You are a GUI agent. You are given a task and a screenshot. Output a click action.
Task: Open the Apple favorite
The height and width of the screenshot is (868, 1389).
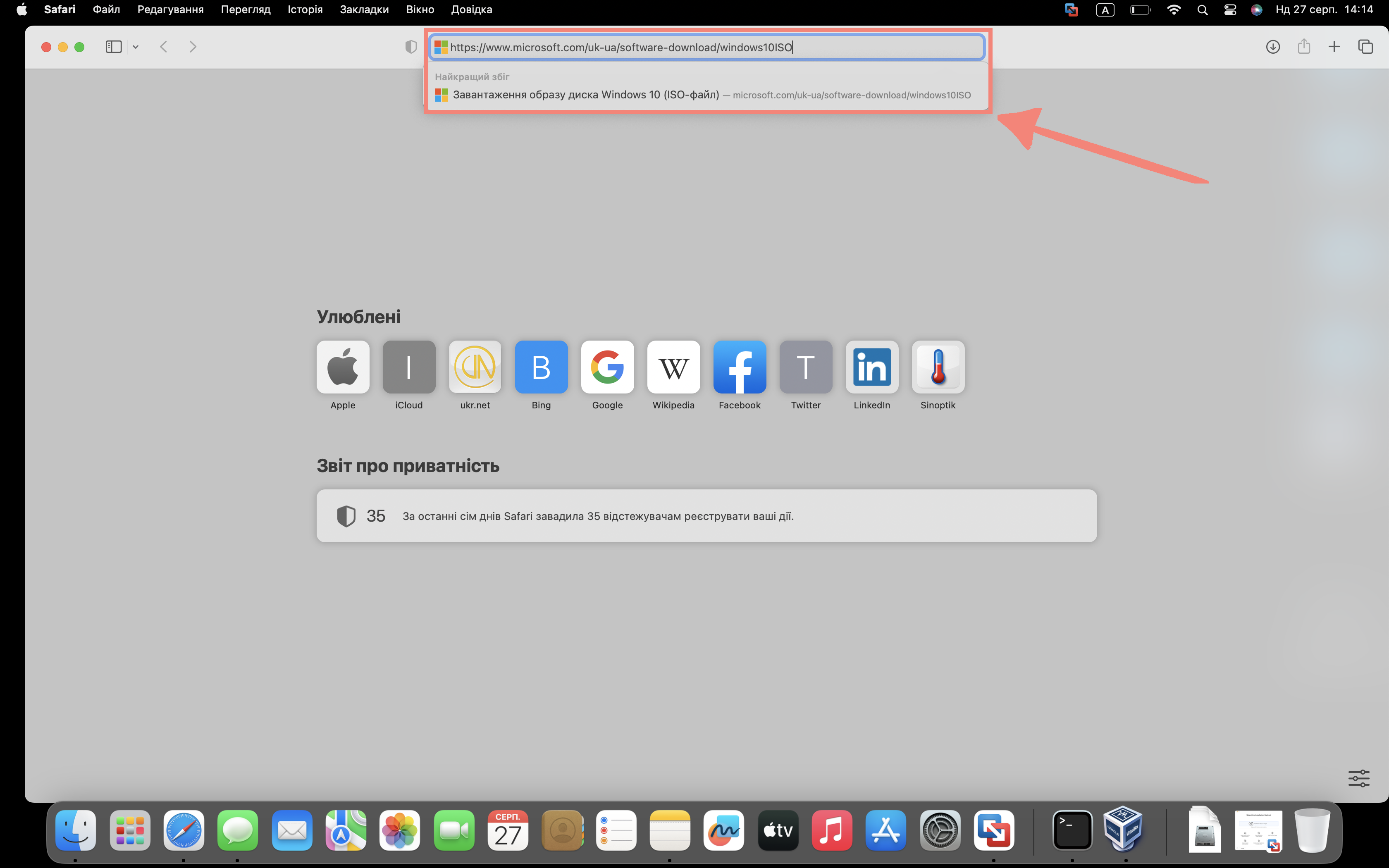click(x=343, y=367)
